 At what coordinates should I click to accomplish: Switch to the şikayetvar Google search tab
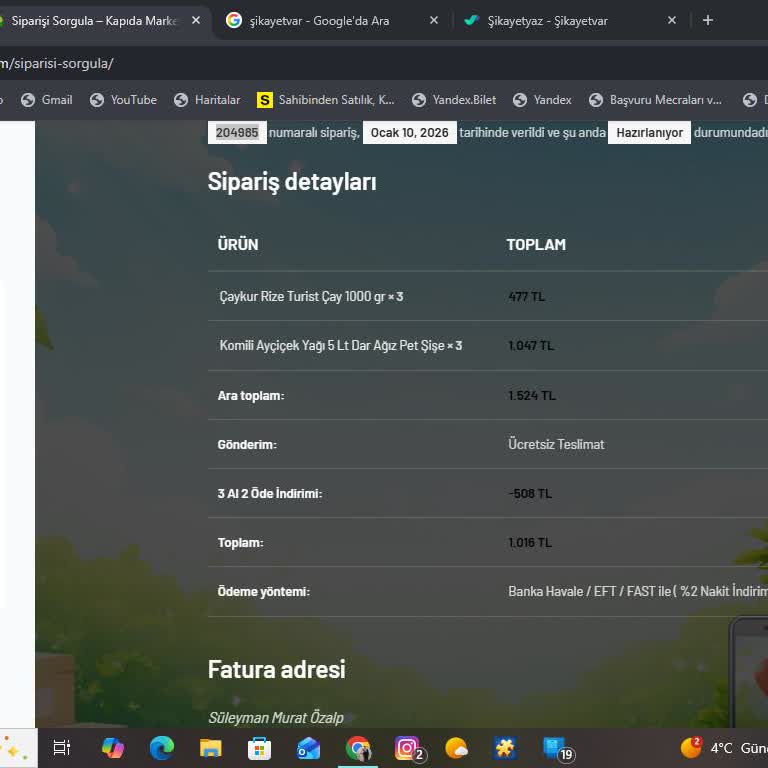click(320, 20)
